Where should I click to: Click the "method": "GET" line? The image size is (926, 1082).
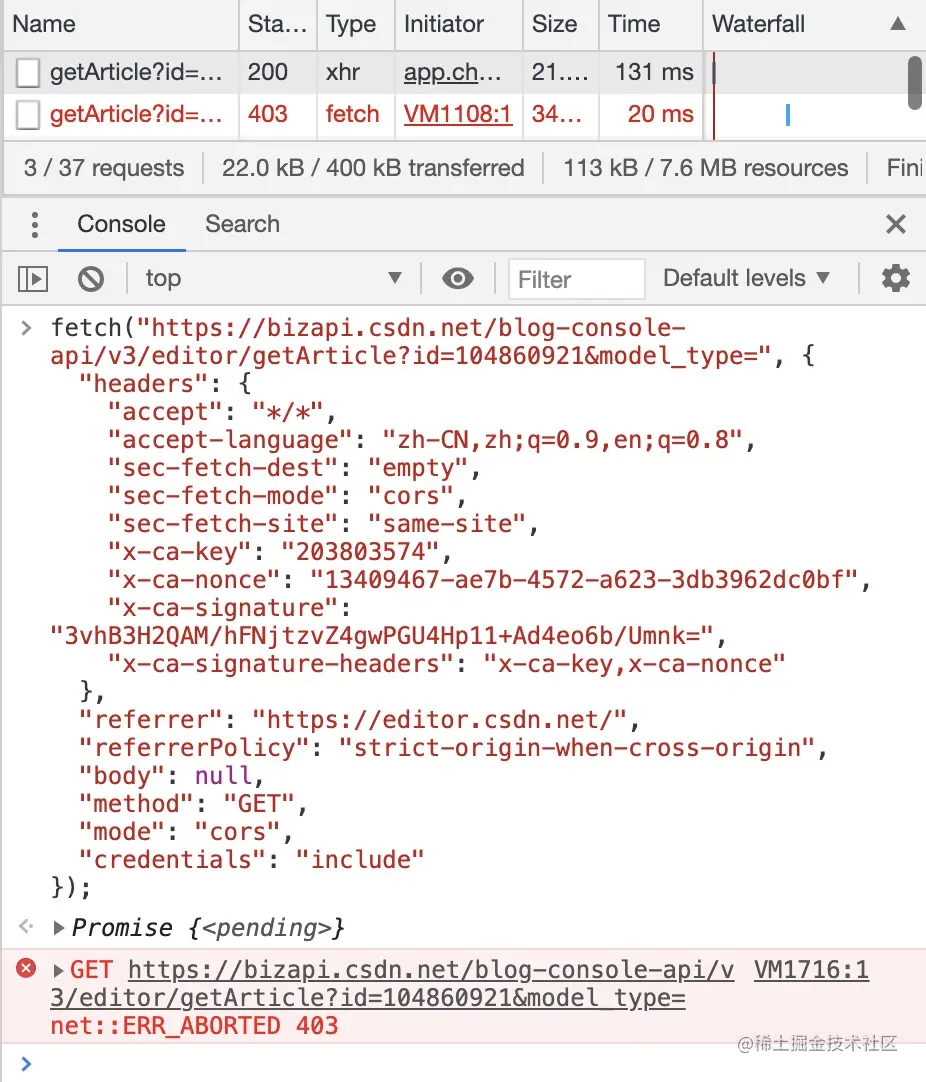pyautogui.click(x=192, y=804)
